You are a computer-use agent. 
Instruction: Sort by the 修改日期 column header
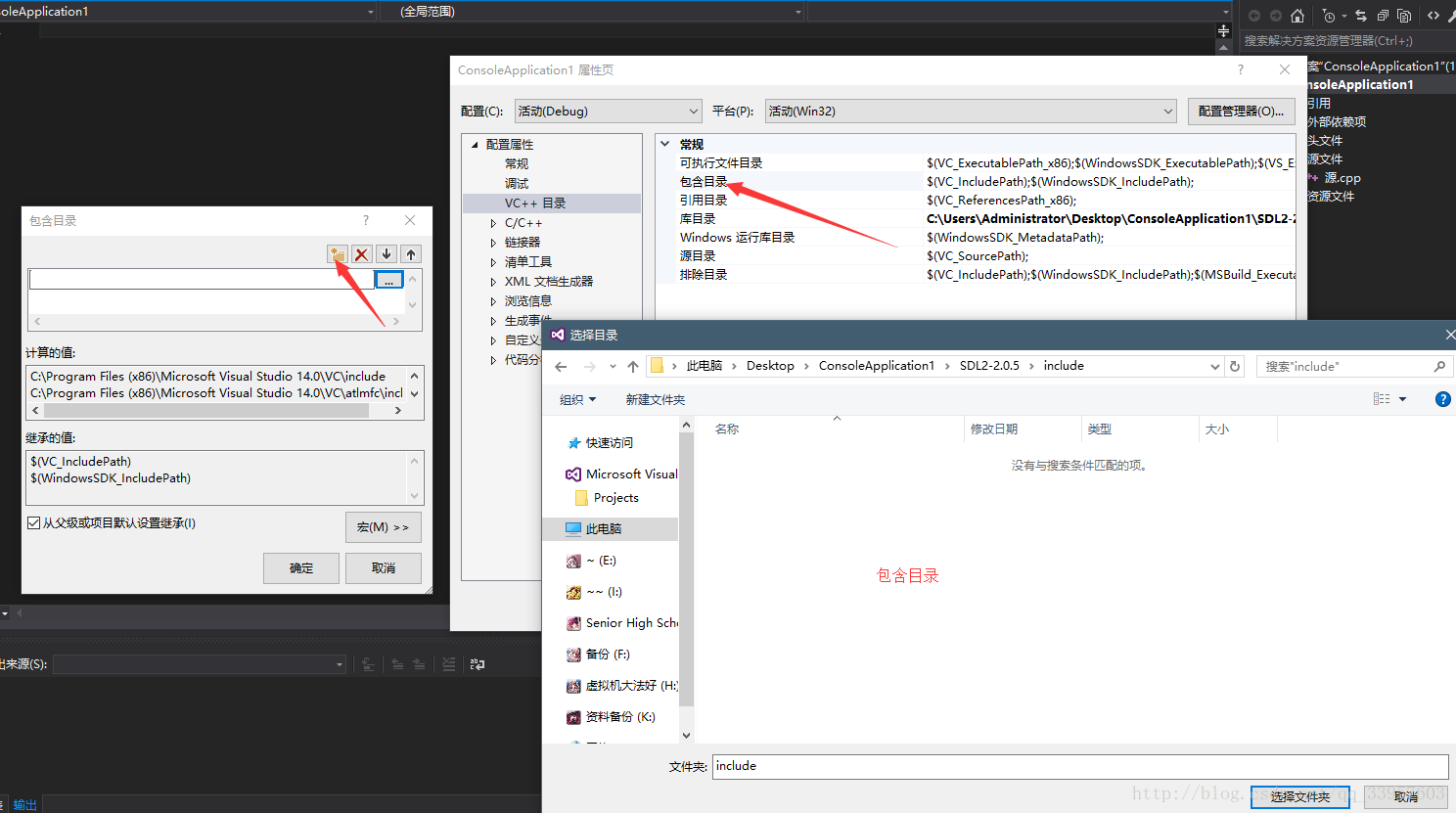[x=994, y=429]
